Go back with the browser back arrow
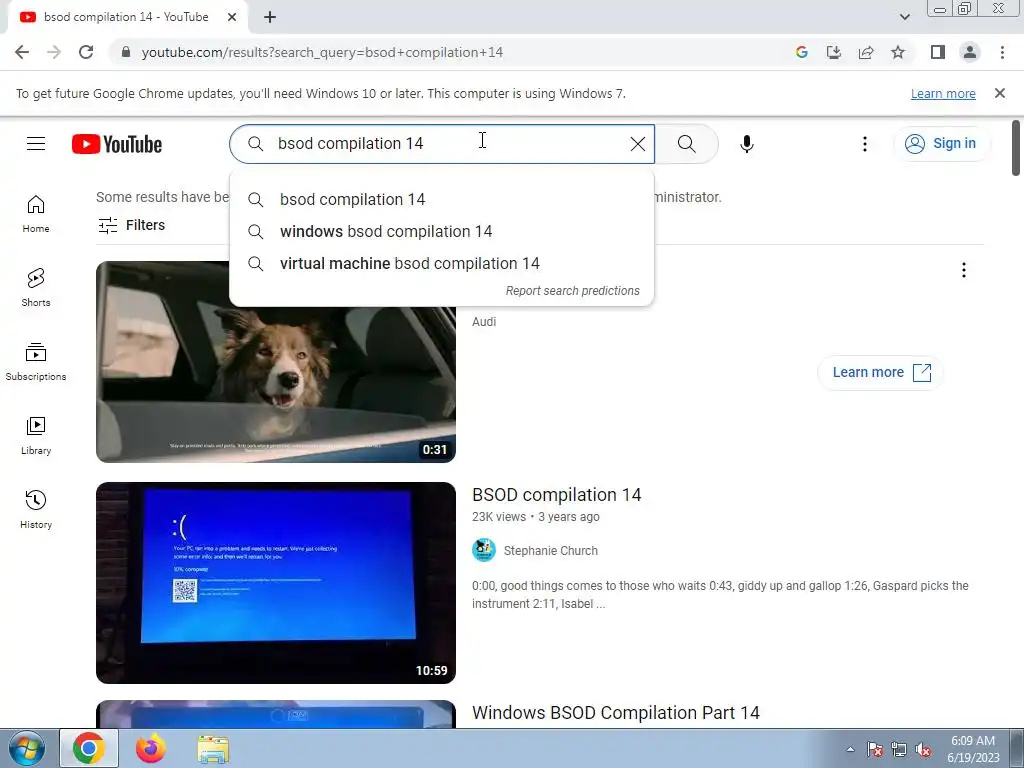This screenshot has width=1024, height=768. coord(22,52)
